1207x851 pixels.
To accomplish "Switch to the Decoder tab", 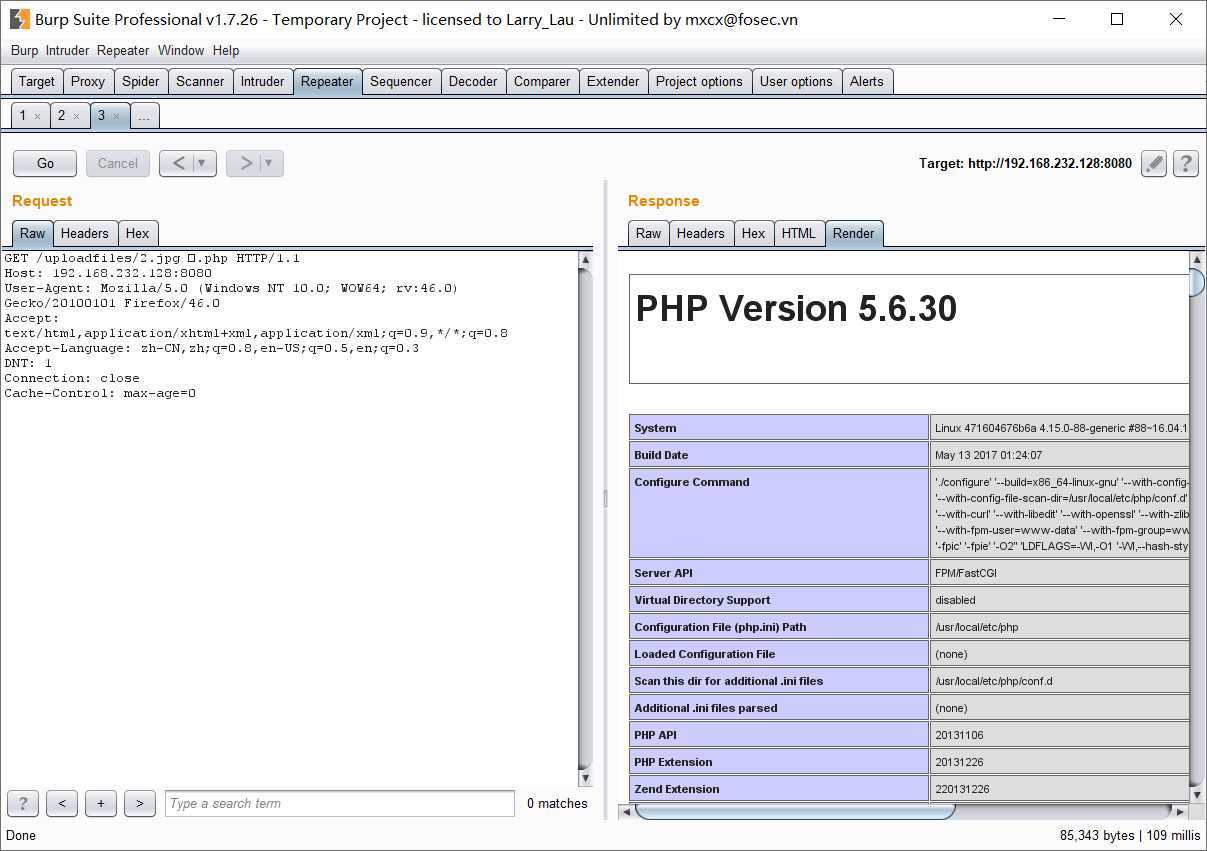I will pyautogui.click(x=473, y=81).
